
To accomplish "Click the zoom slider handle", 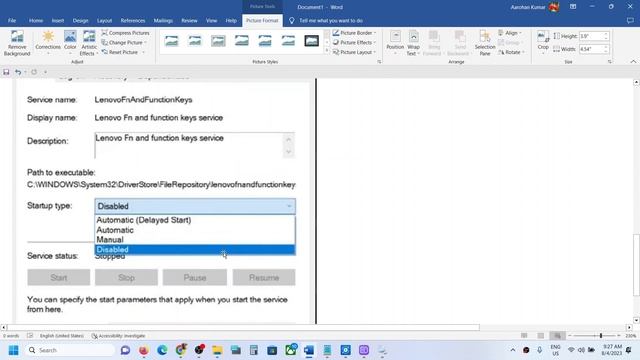I will point(601,336).
